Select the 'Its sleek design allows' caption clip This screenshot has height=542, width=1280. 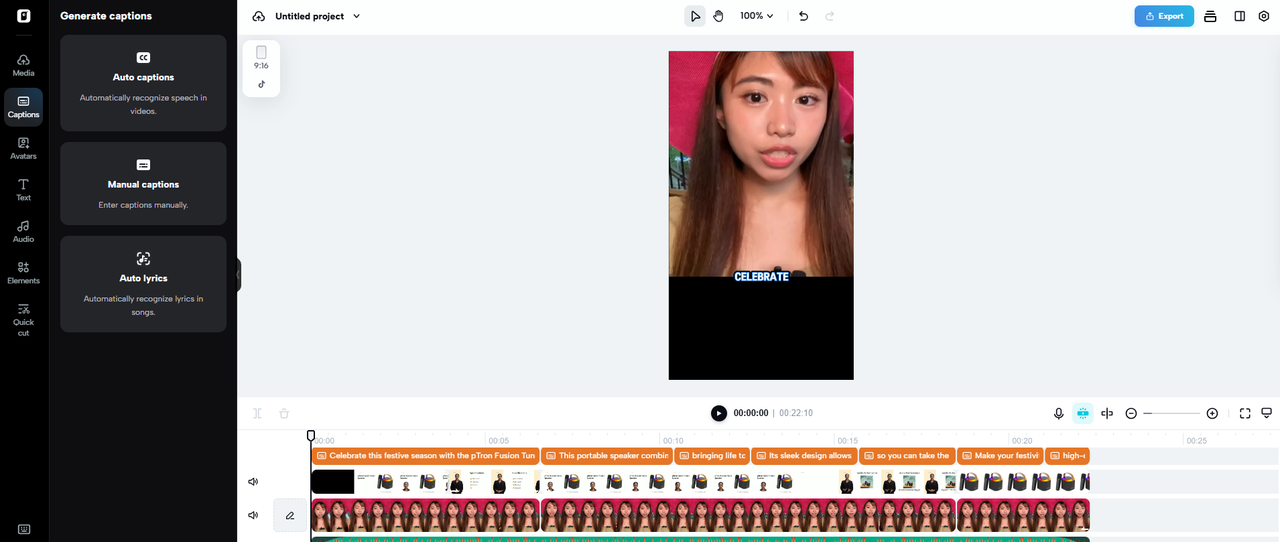pyautogui.click(x=804, y=456)
